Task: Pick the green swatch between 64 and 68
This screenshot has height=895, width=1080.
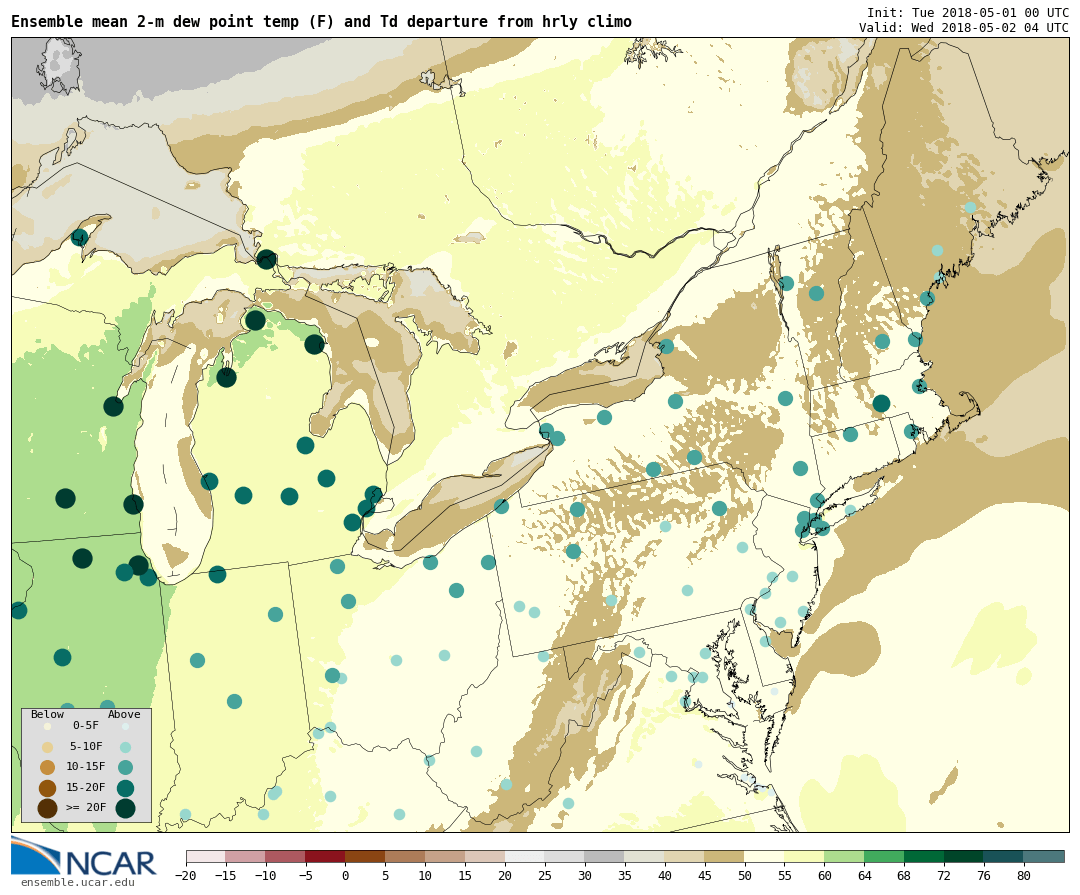Action: click(x=884, y=856)
